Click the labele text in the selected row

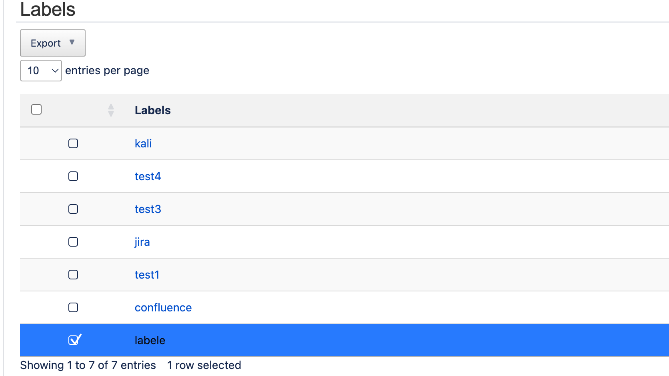(150, 341)
